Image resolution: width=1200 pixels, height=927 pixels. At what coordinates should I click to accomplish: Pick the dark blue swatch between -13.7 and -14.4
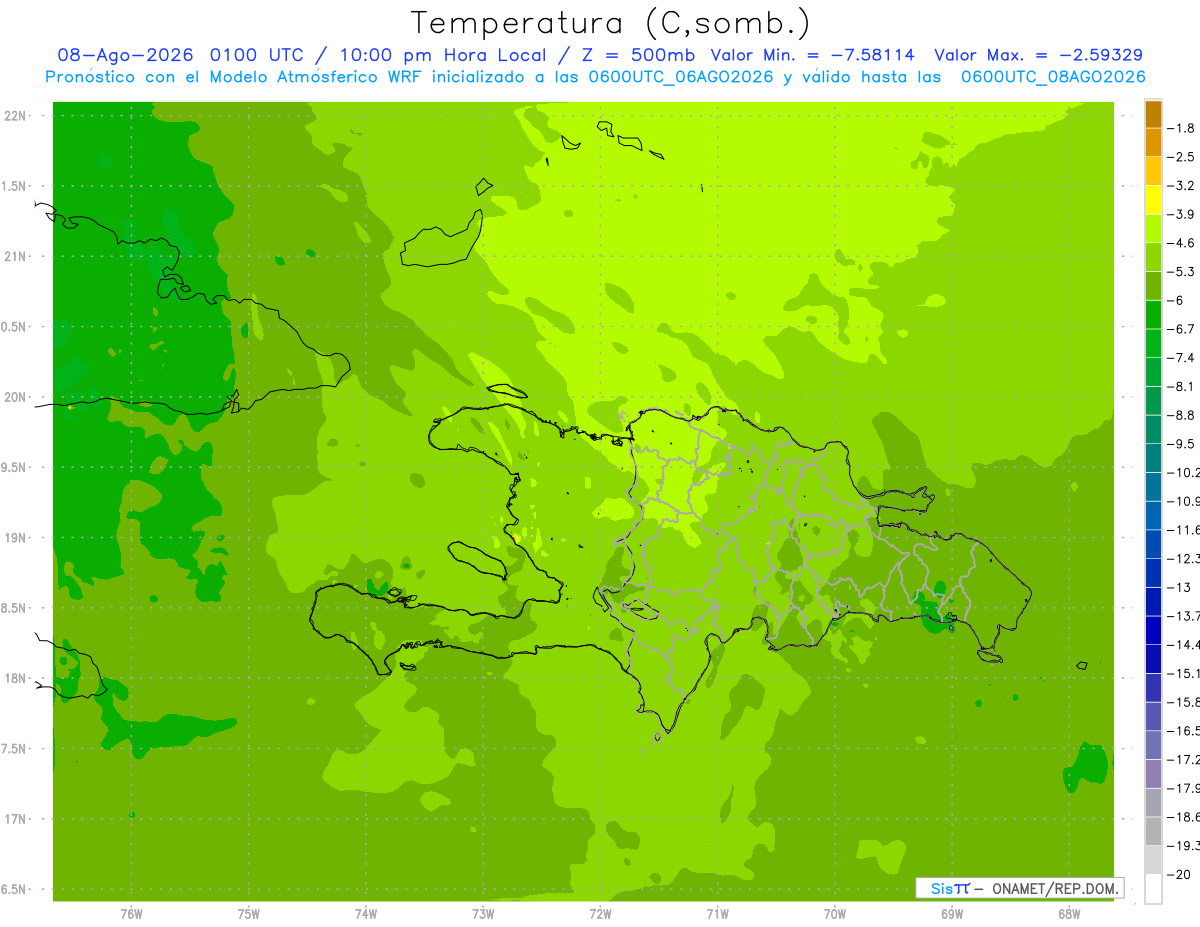1153,630
